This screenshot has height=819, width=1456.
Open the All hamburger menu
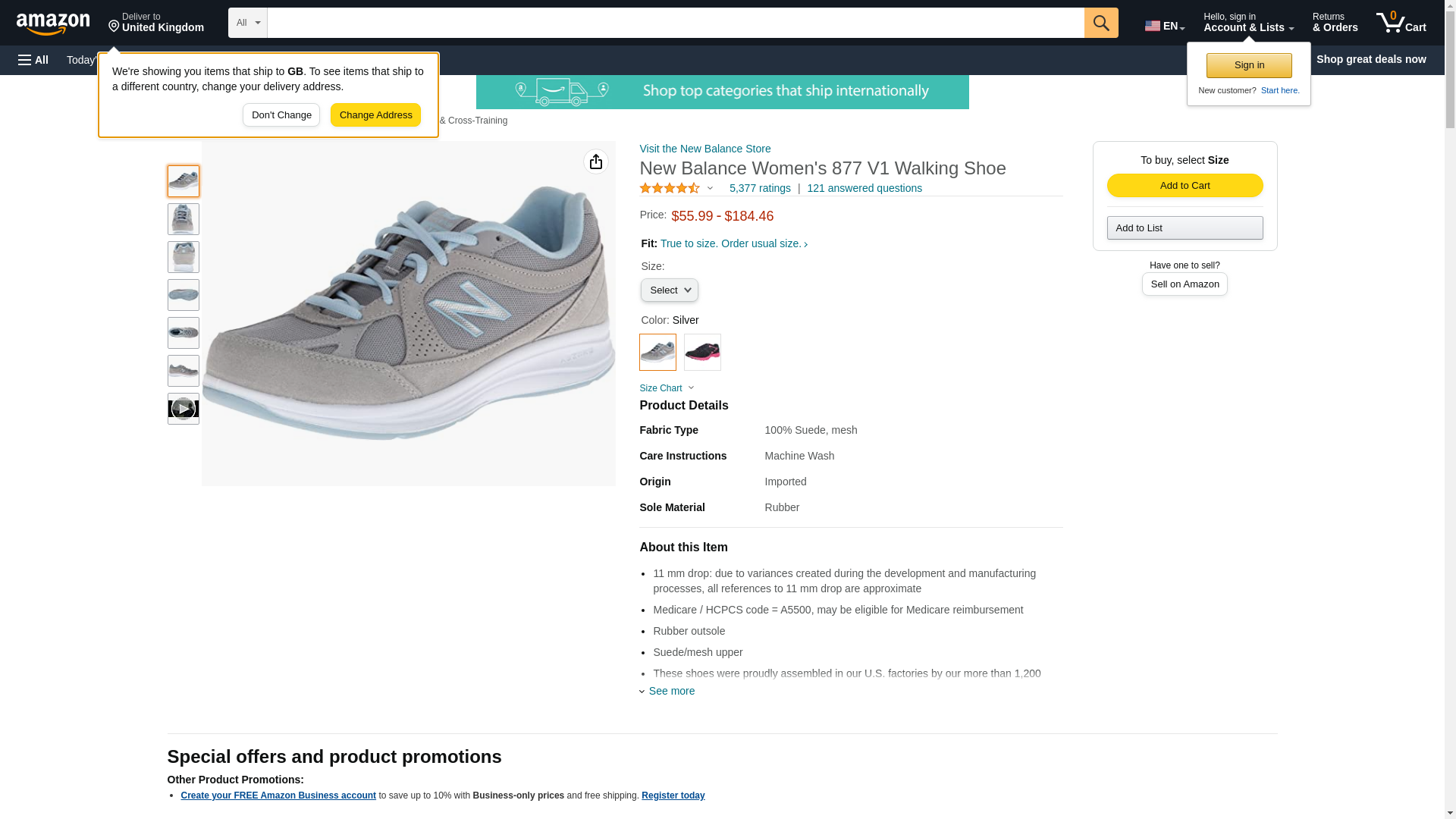tap(33, 60)
